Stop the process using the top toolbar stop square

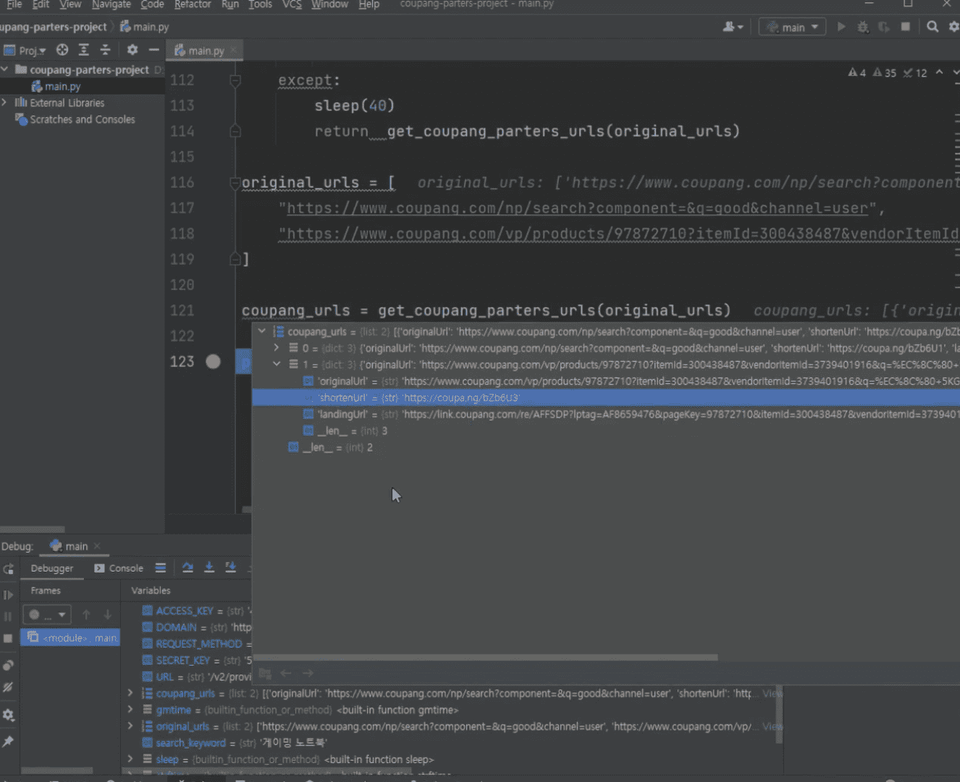tap(906, 26)
